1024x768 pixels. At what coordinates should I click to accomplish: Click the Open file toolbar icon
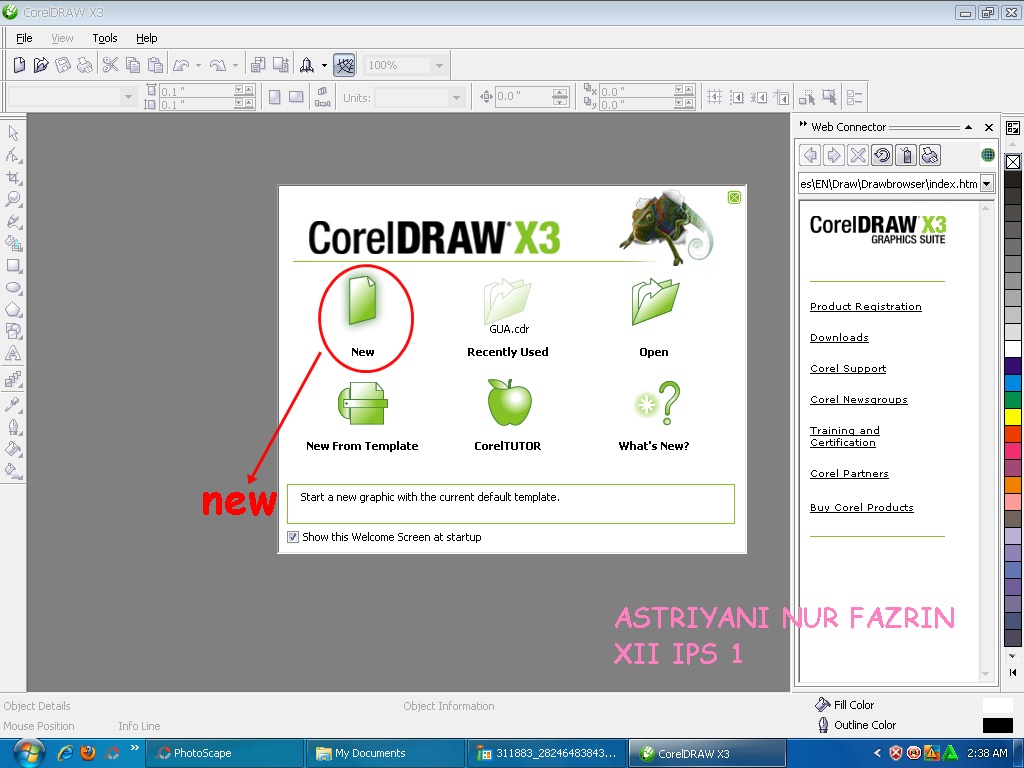click(x=41, y=65)
